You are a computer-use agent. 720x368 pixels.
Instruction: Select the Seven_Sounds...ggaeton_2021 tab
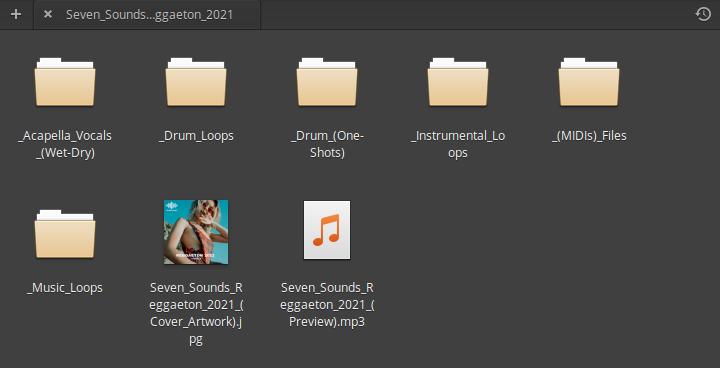[147, 15]
